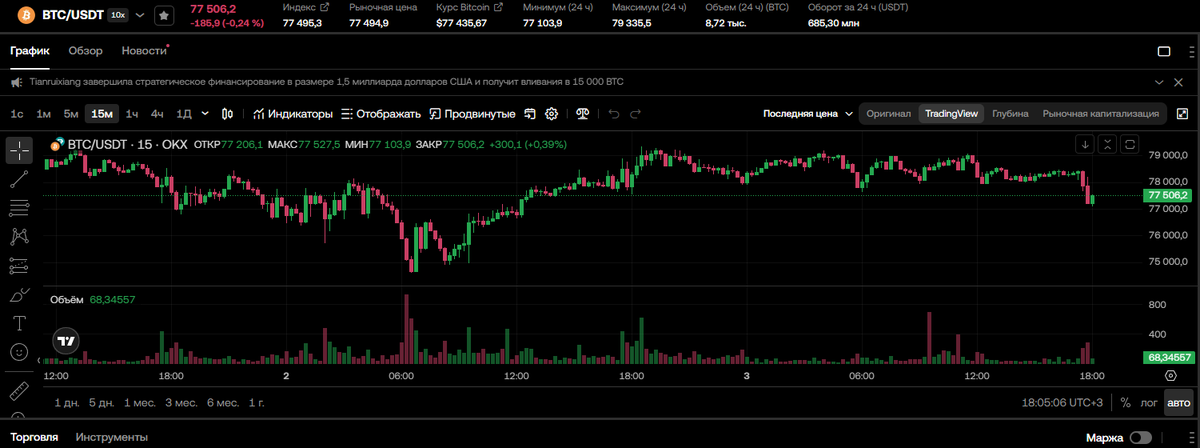Set chart range to 1 мес.
Viewport: 1200px width, 448px height.
[x=140, y=402]
